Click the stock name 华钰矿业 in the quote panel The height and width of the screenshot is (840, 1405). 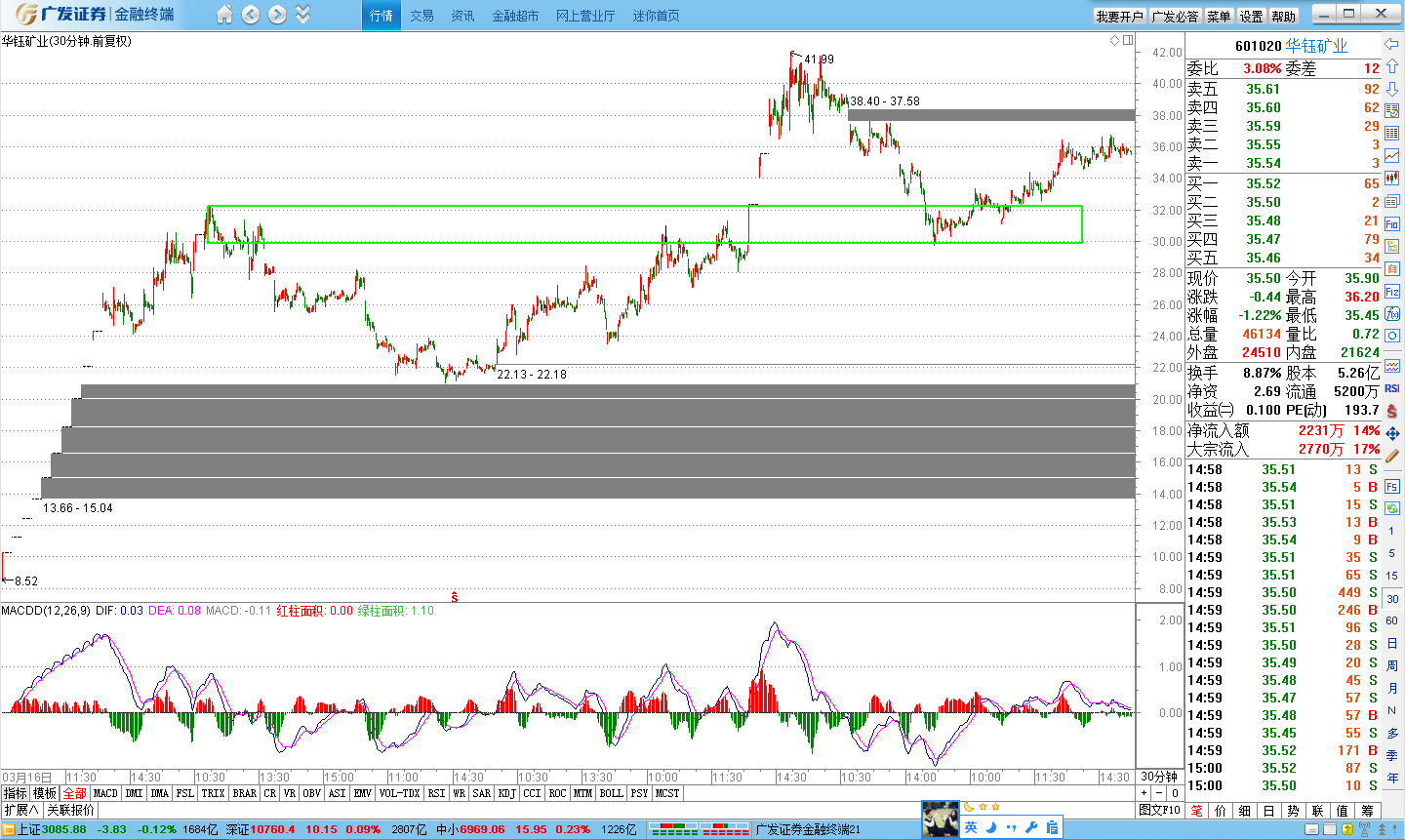pyautogui.click(x=1316, y=45)
